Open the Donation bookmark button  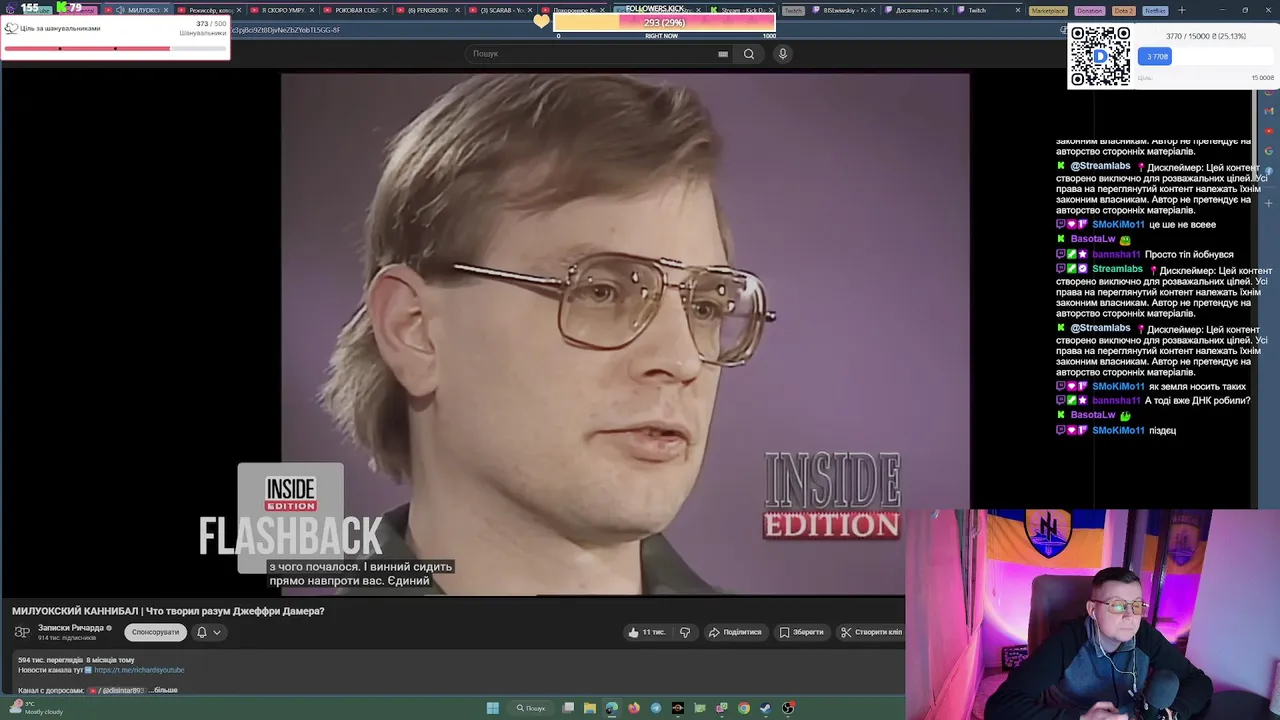click(x=1090, y=10)
